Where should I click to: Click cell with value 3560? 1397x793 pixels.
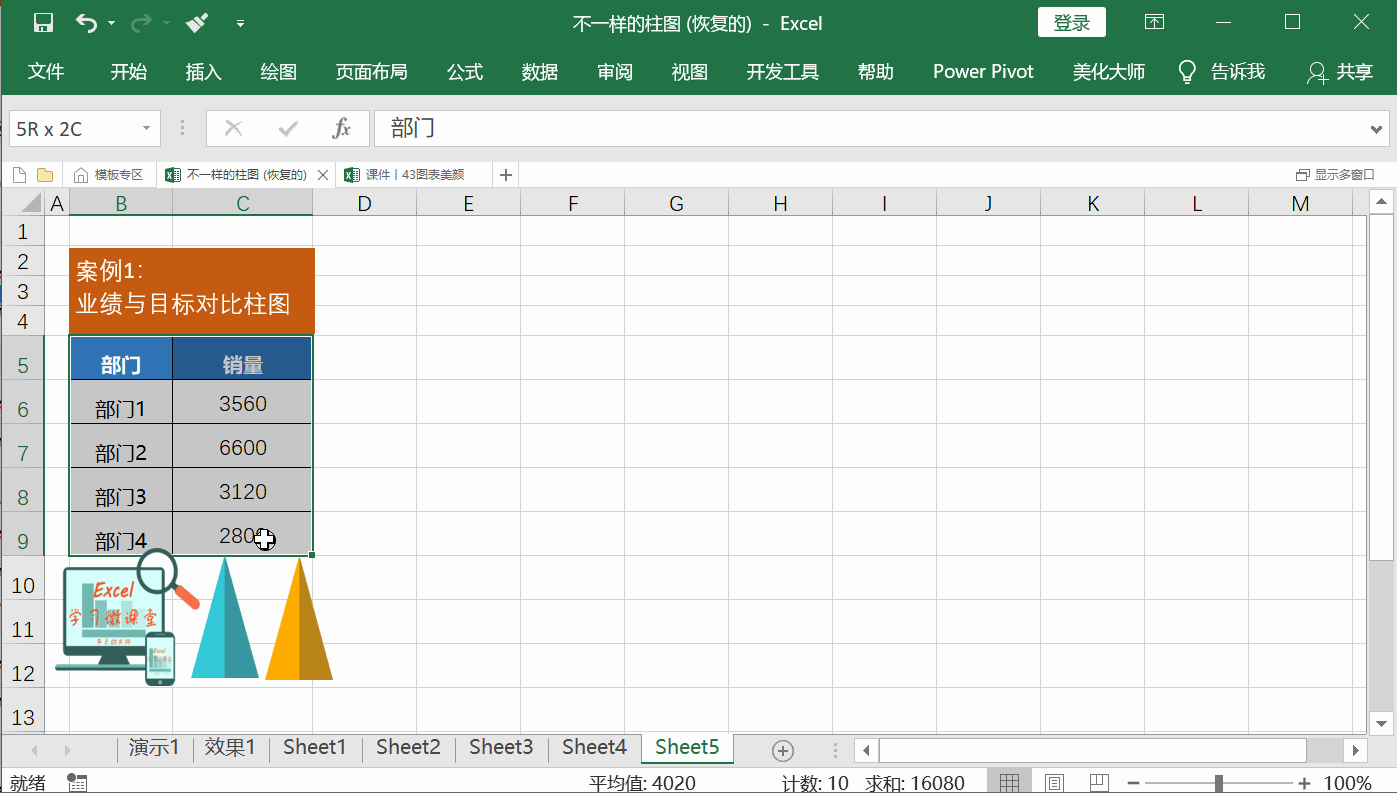(x=242, y=402)
